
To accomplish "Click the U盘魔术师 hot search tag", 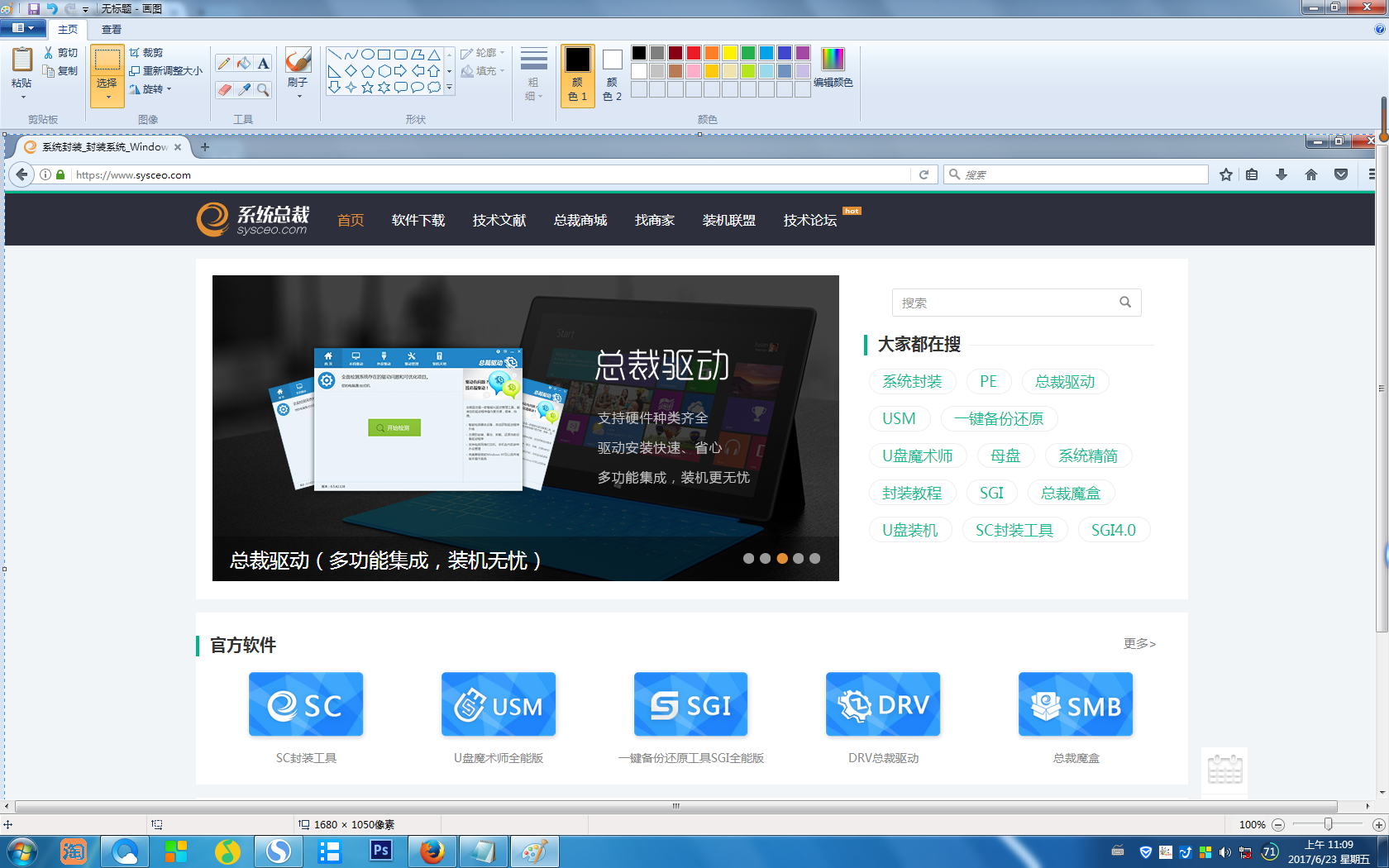I will (x=917, y=455).
